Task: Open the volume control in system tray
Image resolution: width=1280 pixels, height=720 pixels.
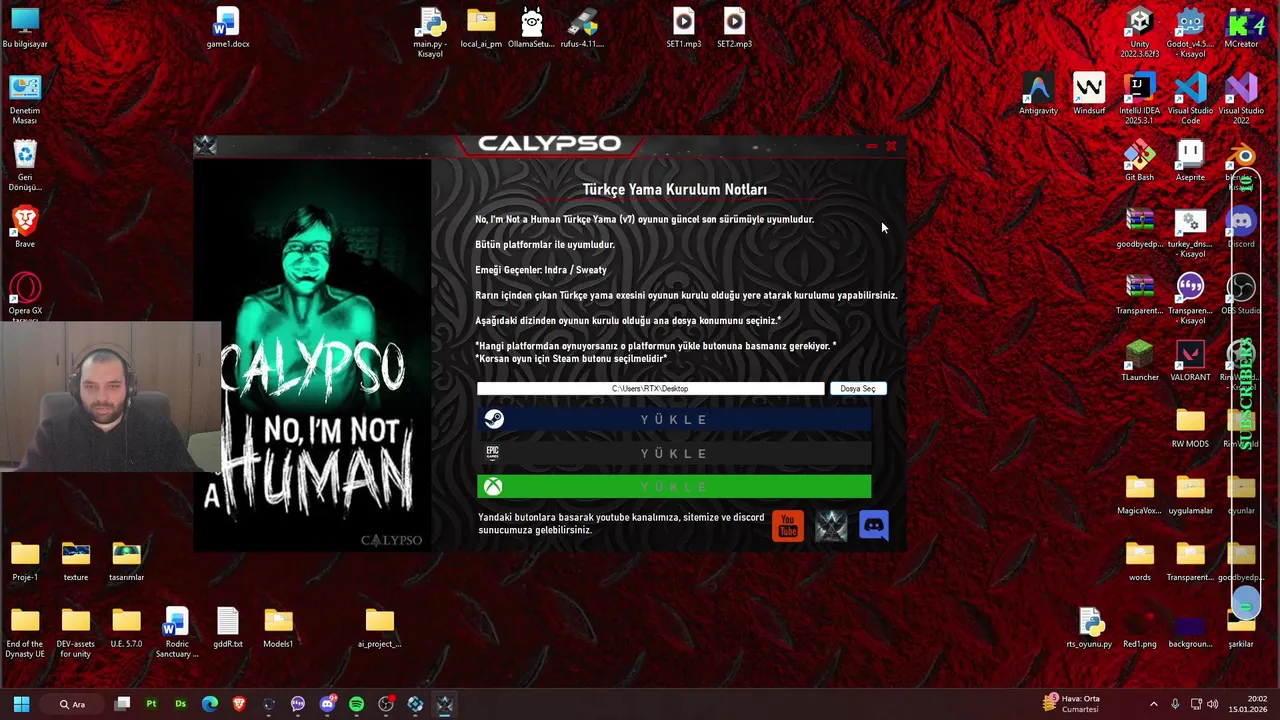Action: coord(1211,704)
